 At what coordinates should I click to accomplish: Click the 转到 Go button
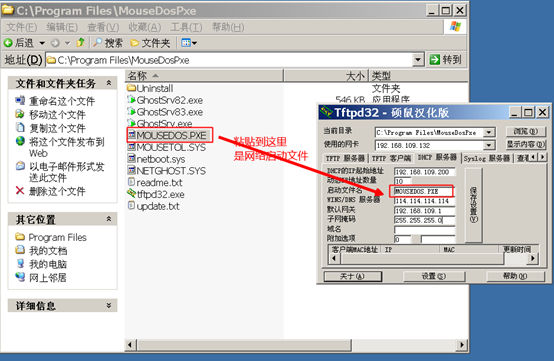tap(446, 60)
